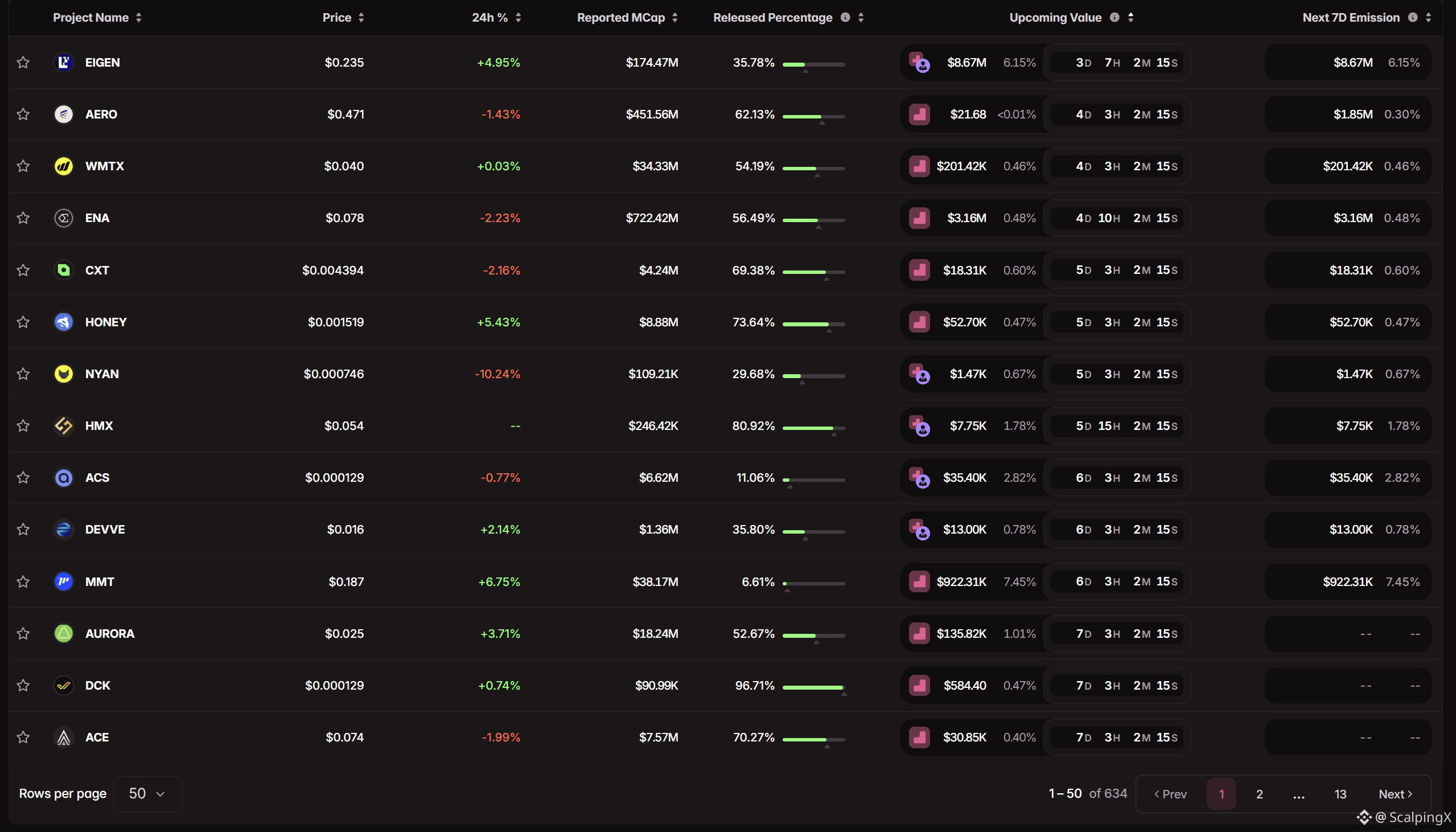Screen dimensions: 1456x832
Task: Open the AURORA project link
Action: 110,633
